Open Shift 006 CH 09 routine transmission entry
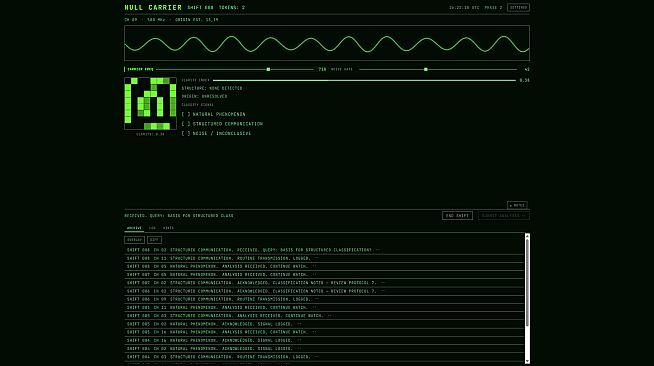Screen dimensions: 654x366 coord(324,299)
